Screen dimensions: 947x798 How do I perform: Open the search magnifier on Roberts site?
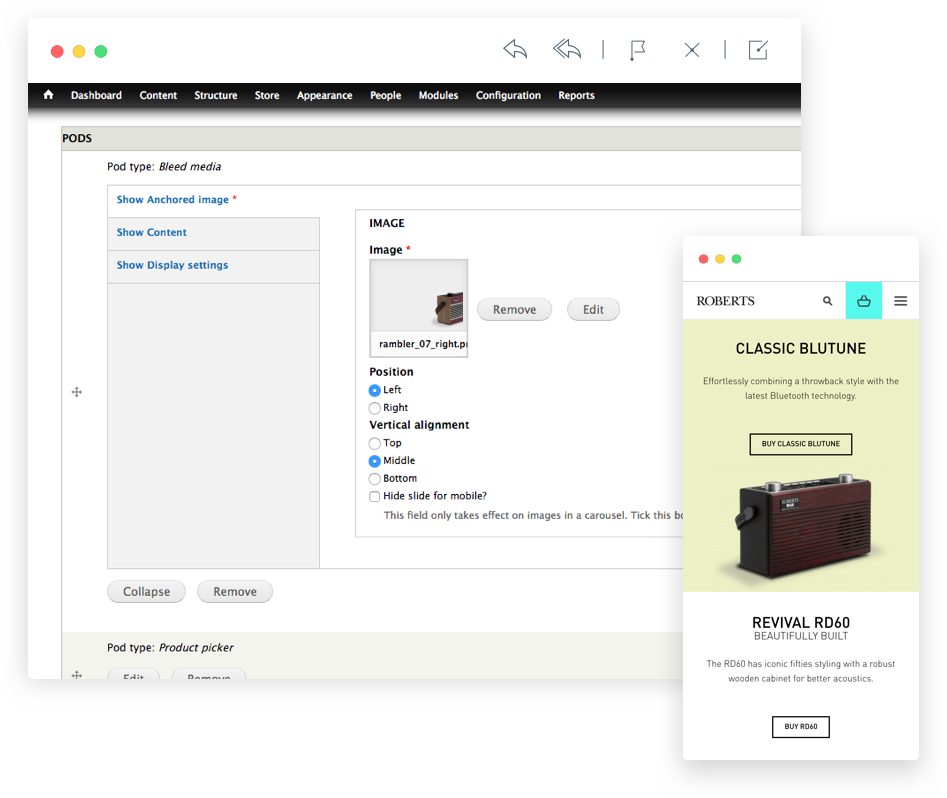click(x=828, y=301)
